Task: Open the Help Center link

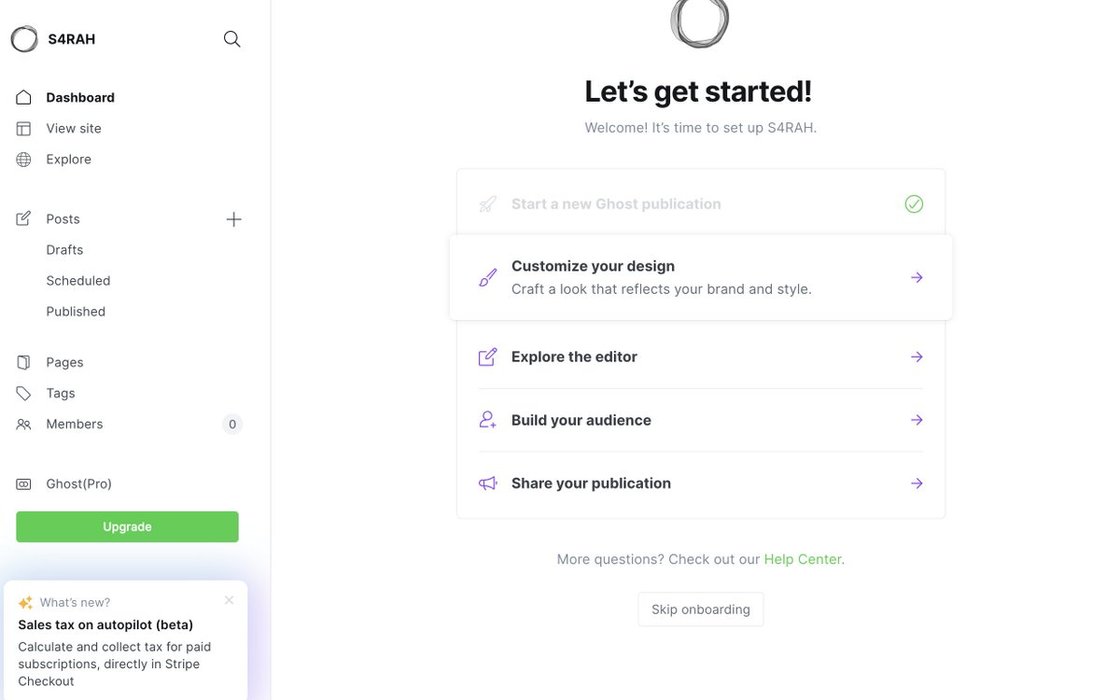Action: pos(803,559)
